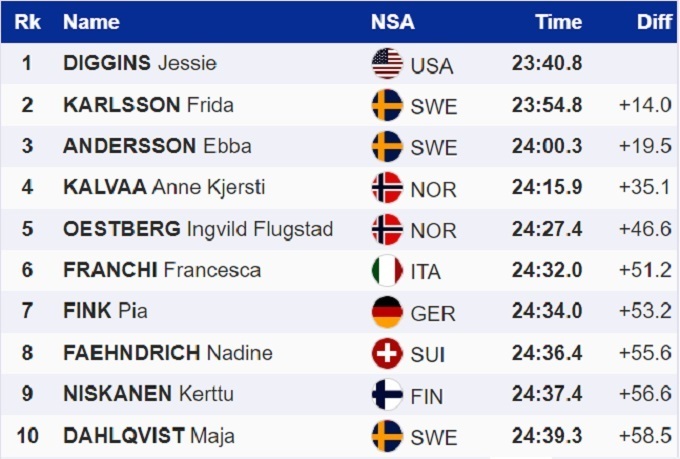Click the NSA column header
This screenshot has height=459, width=680.
[392, 22]
